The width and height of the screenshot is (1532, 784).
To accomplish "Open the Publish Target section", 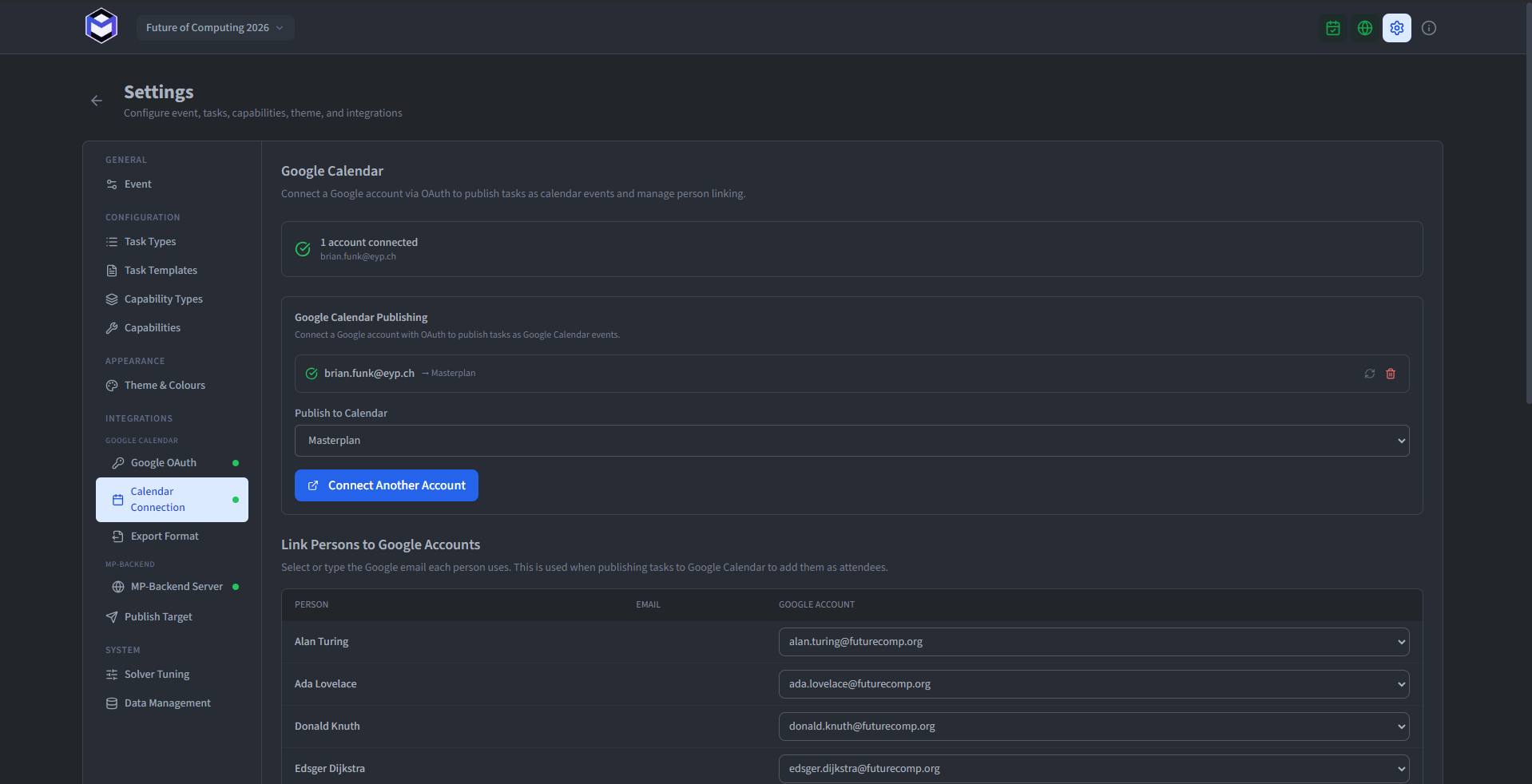I will click(172, 617).
